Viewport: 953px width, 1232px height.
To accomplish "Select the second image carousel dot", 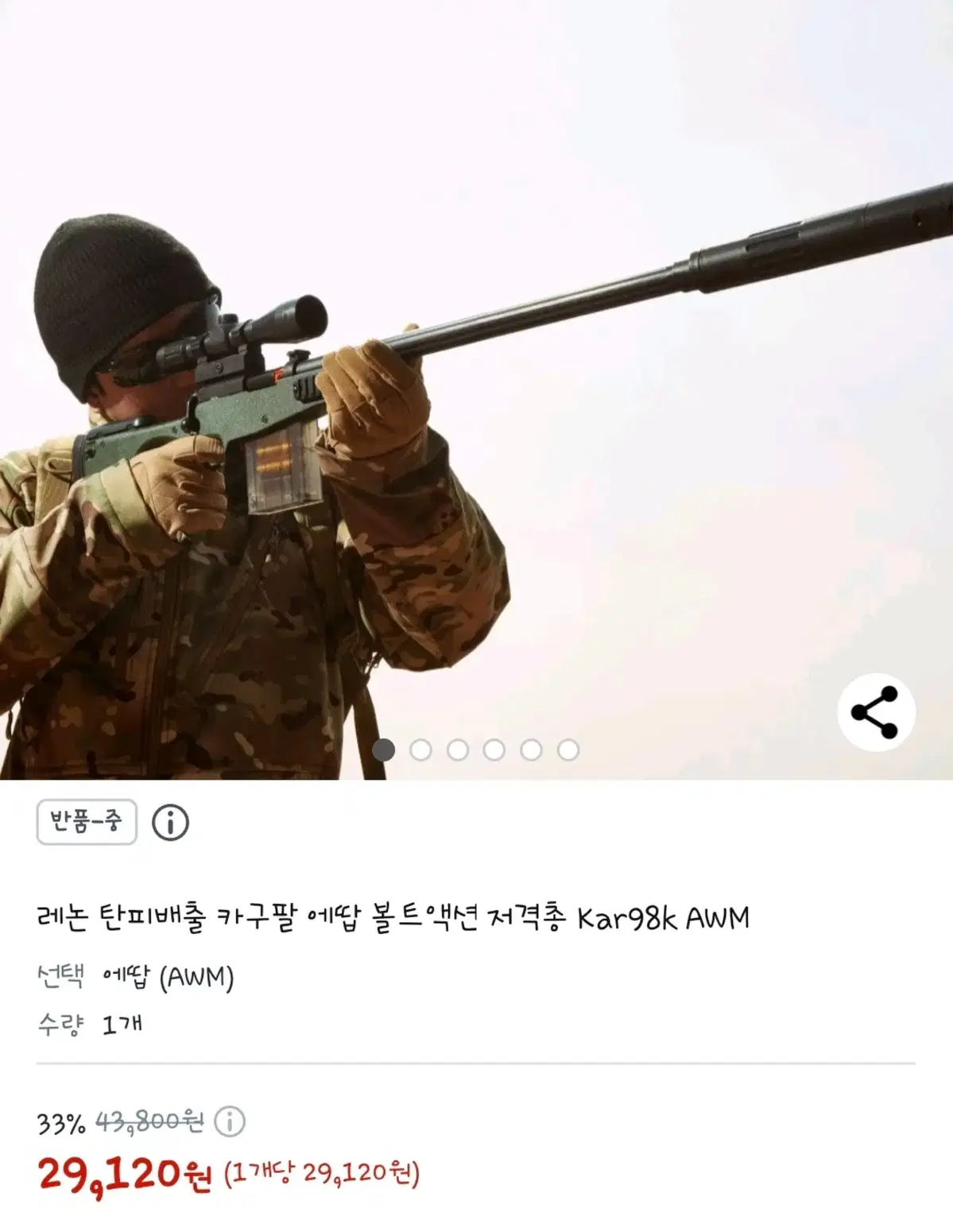I will [x=420, y=750].
